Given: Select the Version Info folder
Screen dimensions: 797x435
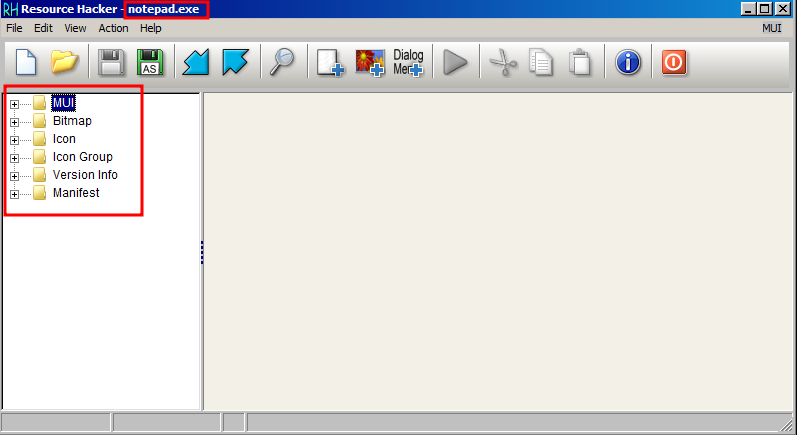Looking at the screenshot, I should coord(85,175).
